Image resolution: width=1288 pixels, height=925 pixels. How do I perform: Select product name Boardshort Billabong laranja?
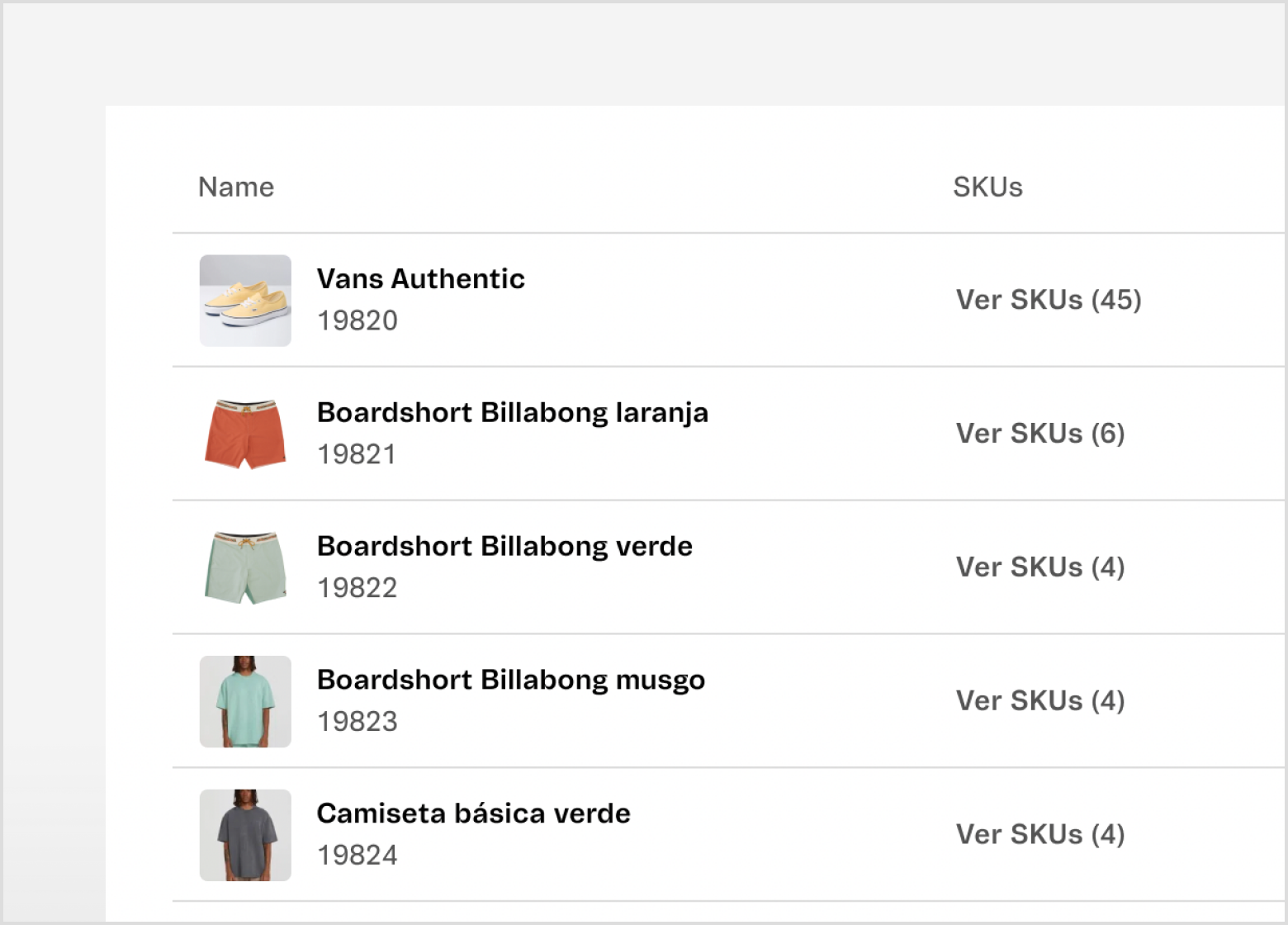513,413
